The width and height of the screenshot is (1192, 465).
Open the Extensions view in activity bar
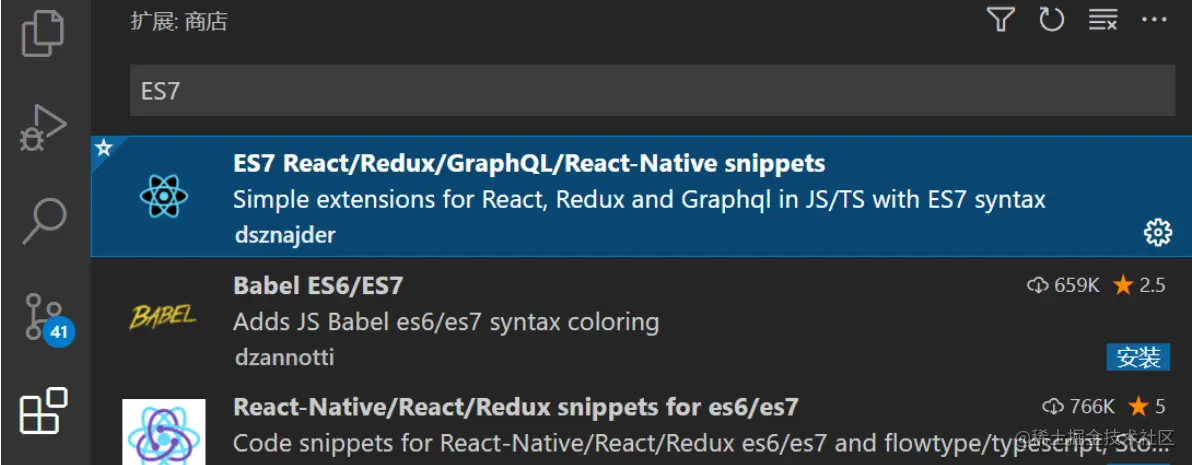pos(44,410)
